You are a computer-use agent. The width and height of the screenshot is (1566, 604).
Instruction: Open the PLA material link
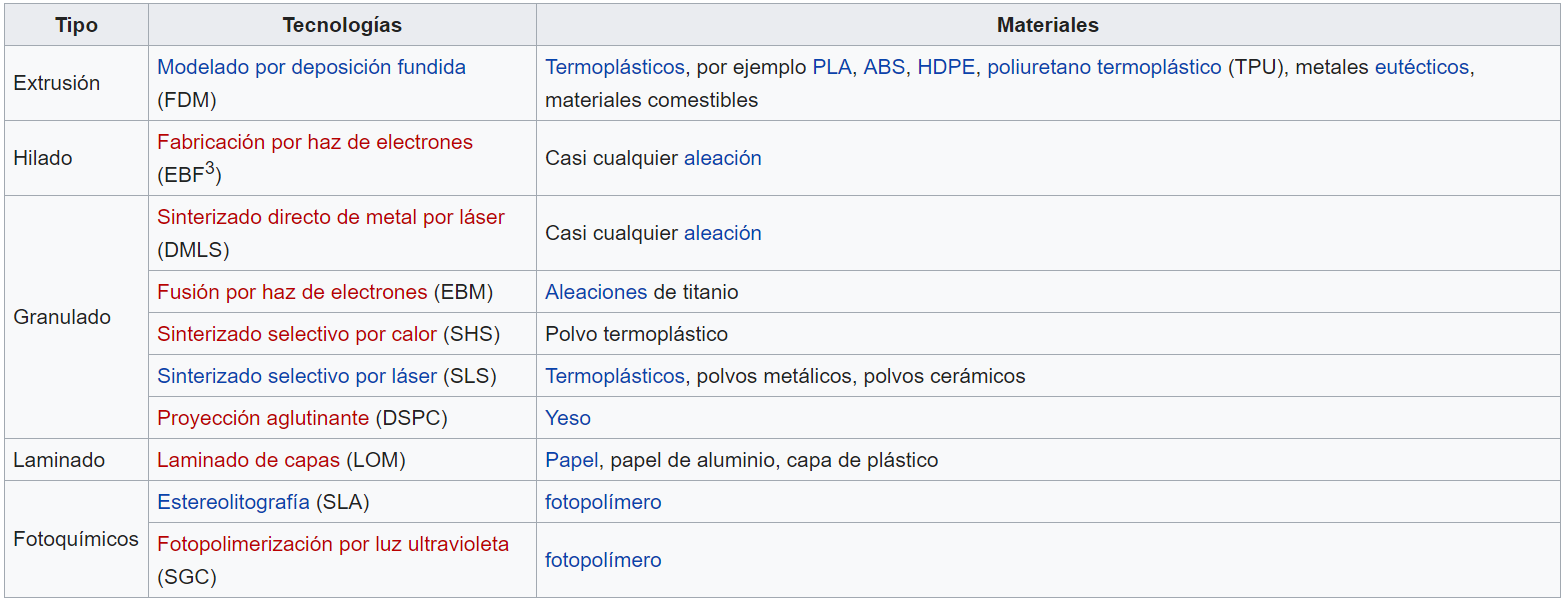831,67
